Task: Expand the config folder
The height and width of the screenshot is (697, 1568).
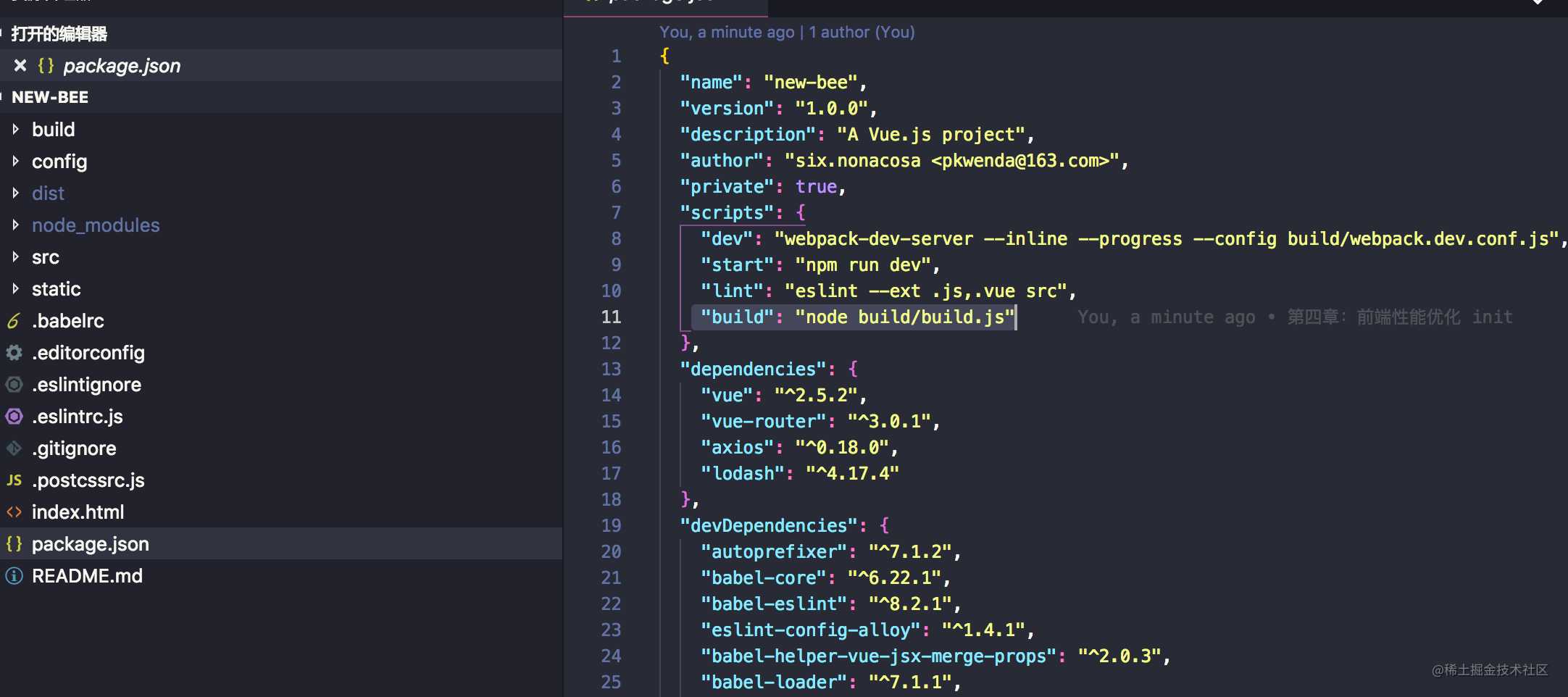Action: pyautogui.click(x=15, y=161)
